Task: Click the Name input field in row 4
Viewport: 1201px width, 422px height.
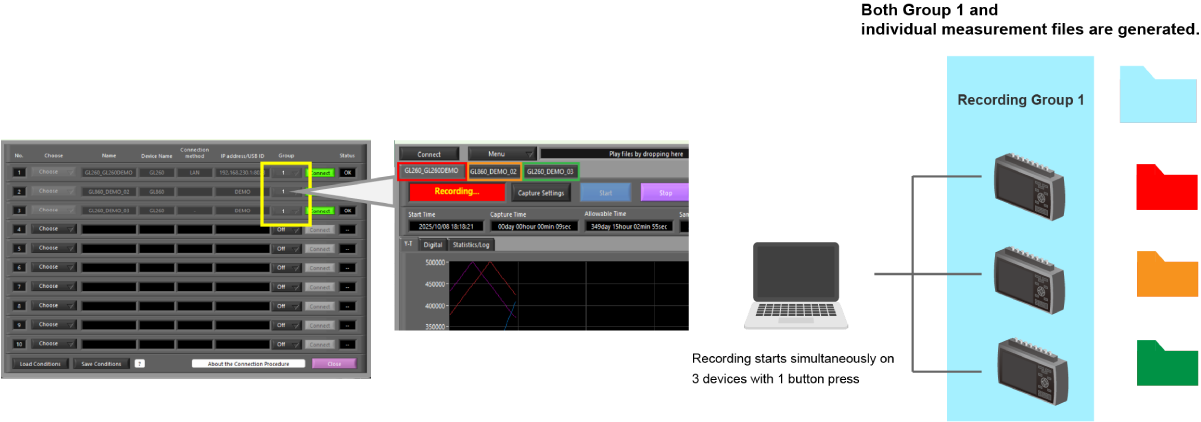Action: coord(107,229)
